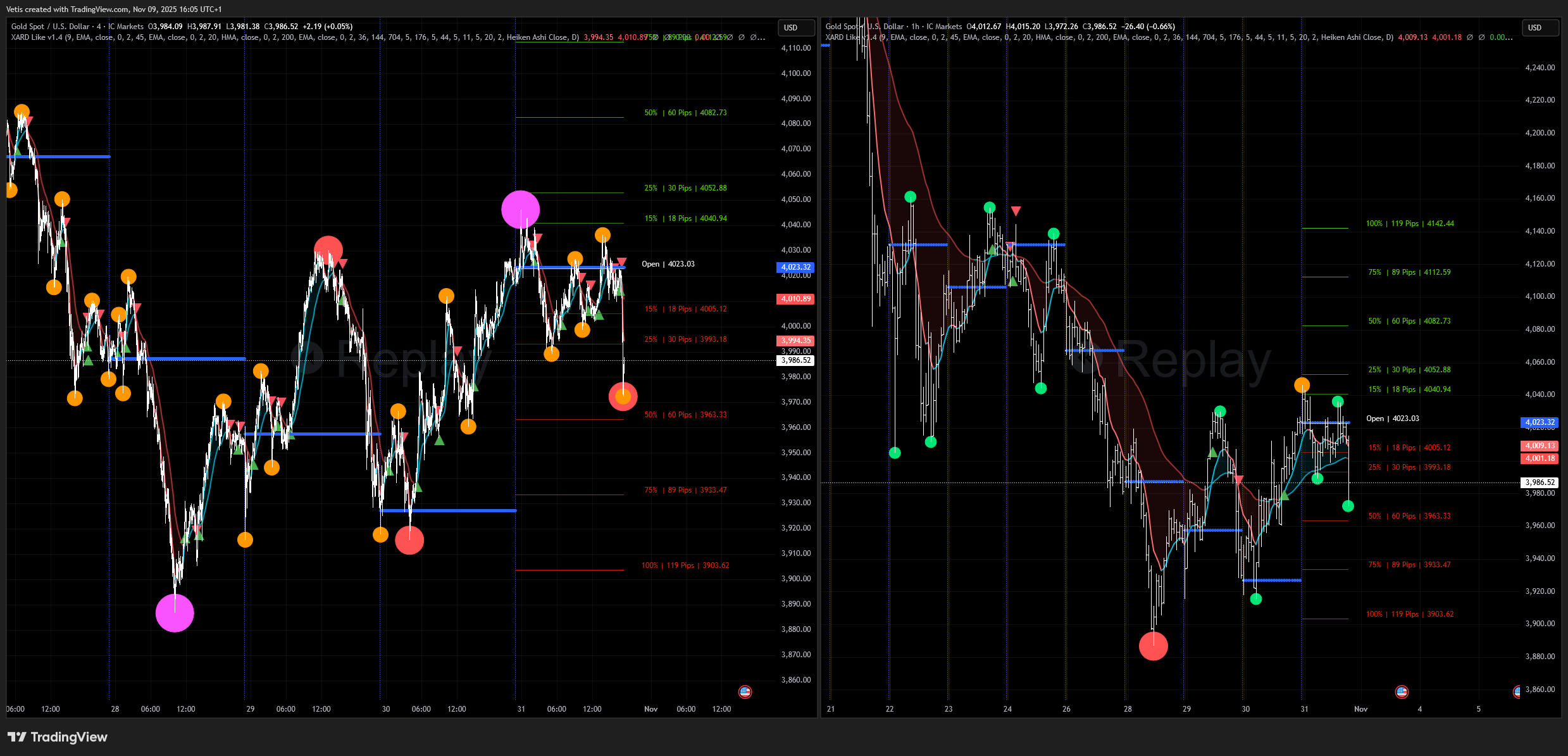The width and height of the screenshot is (1568, 756).
Task: Click the full US flag event icon on the 1h chart
Action: coord(1402,691)
